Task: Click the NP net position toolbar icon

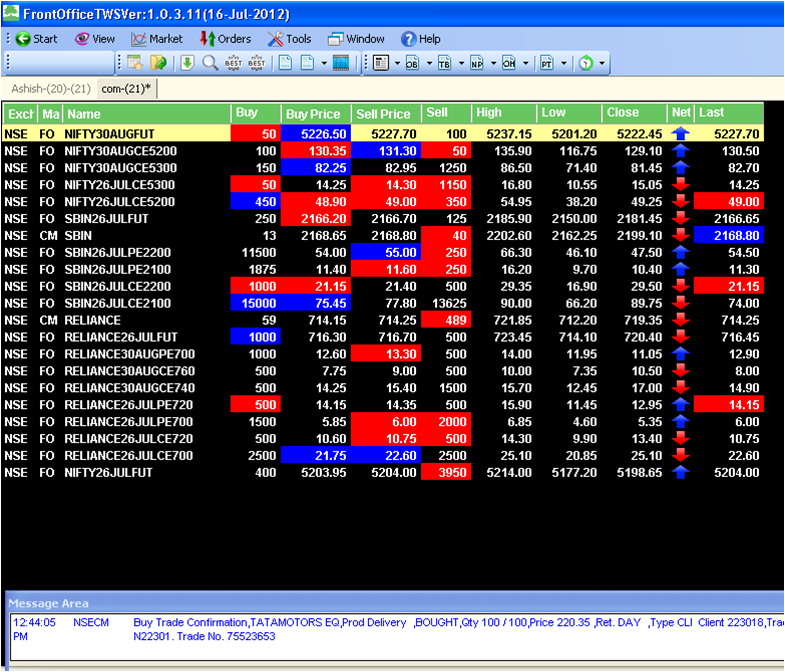Action: (x=476, y=63)
